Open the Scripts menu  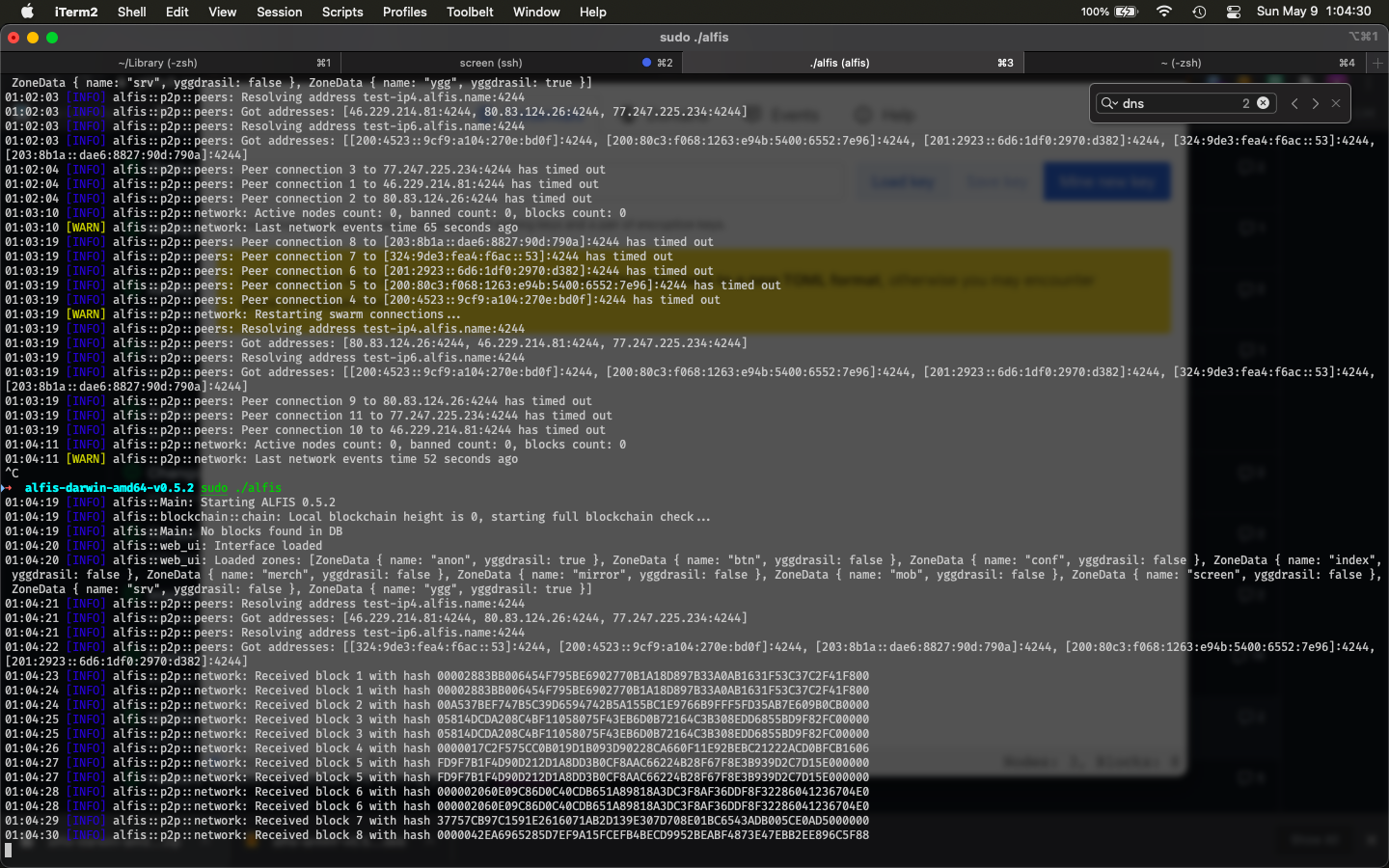click(x=342, y=12)
